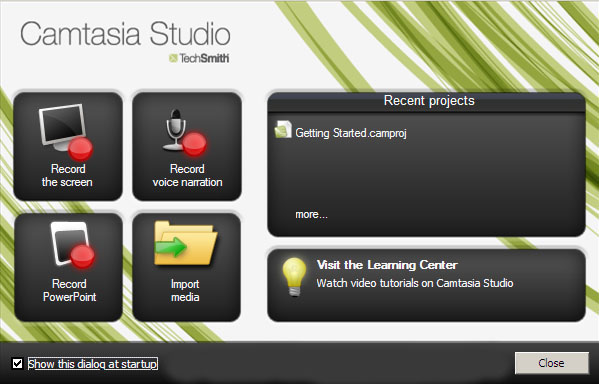Click the Record the screen text label
The height and width of the screenshot is (384, 599).
pos(67,175)
